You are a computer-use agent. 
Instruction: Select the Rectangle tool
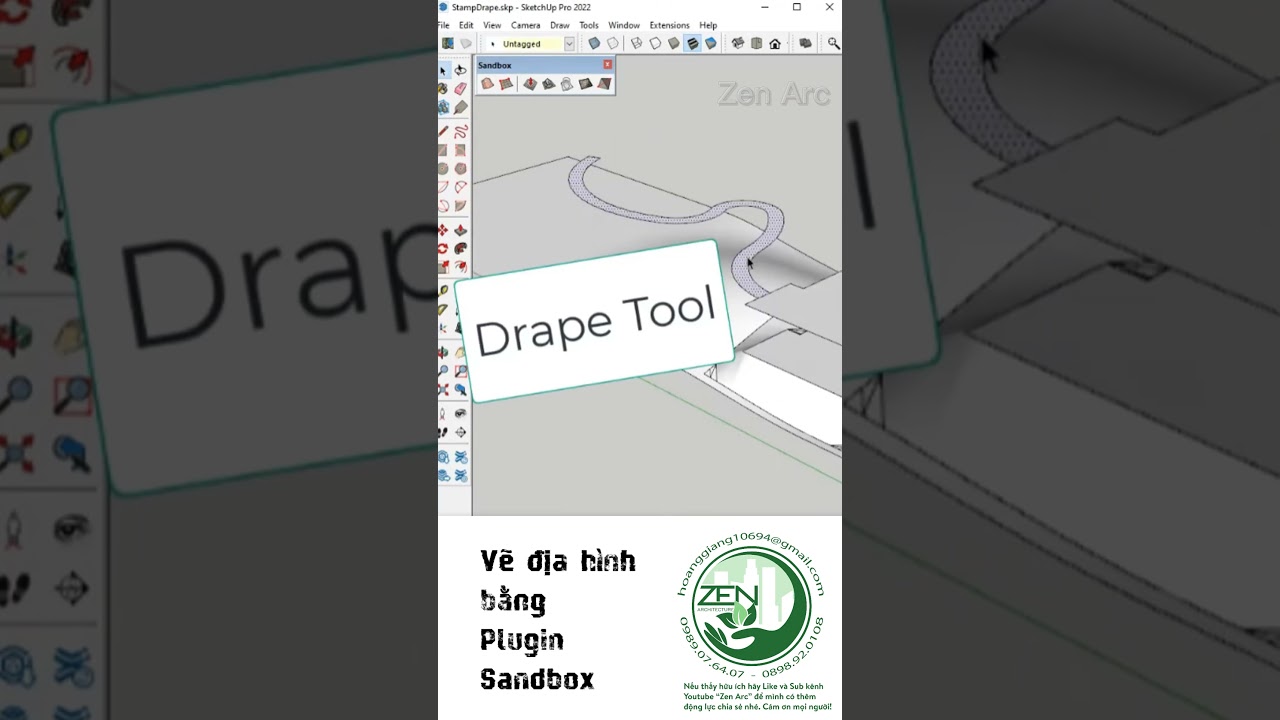(442, 150)
